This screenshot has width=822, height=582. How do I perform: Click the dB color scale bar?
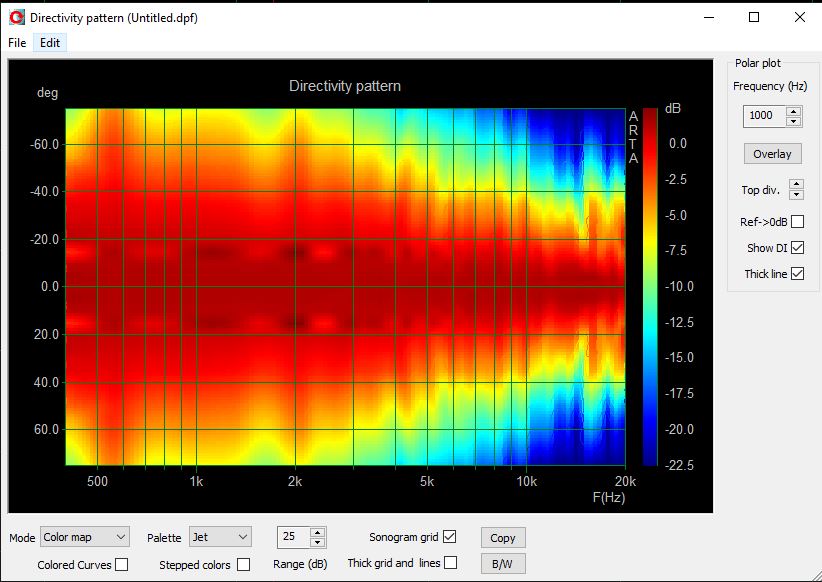650,287
